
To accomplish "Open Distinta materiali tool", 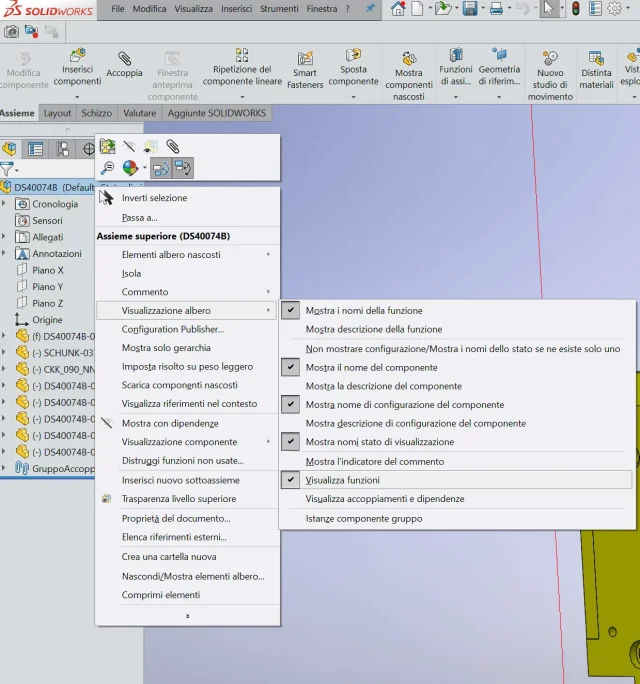I will tap(596, 70).
